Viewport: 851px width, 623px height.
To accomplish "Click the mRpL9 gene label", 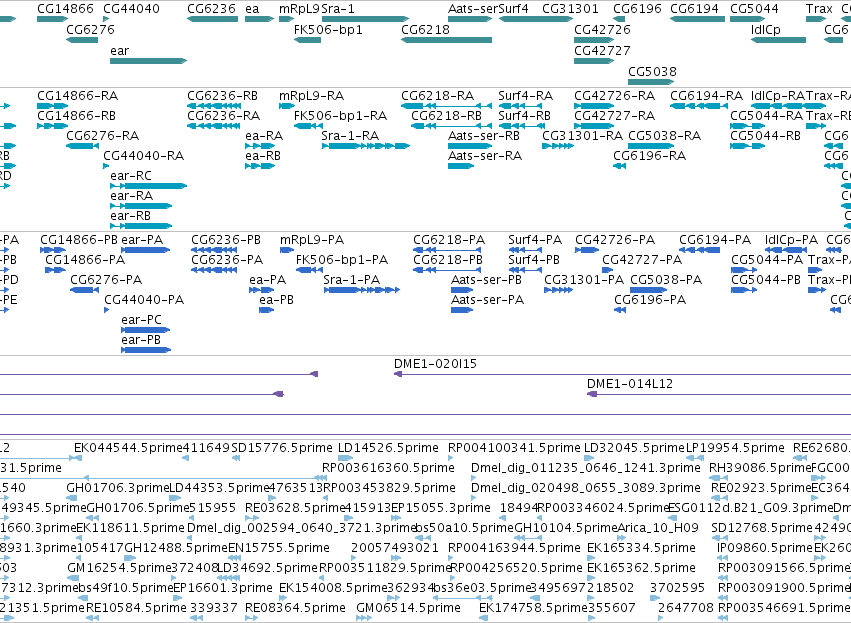I will pos(299,9).
